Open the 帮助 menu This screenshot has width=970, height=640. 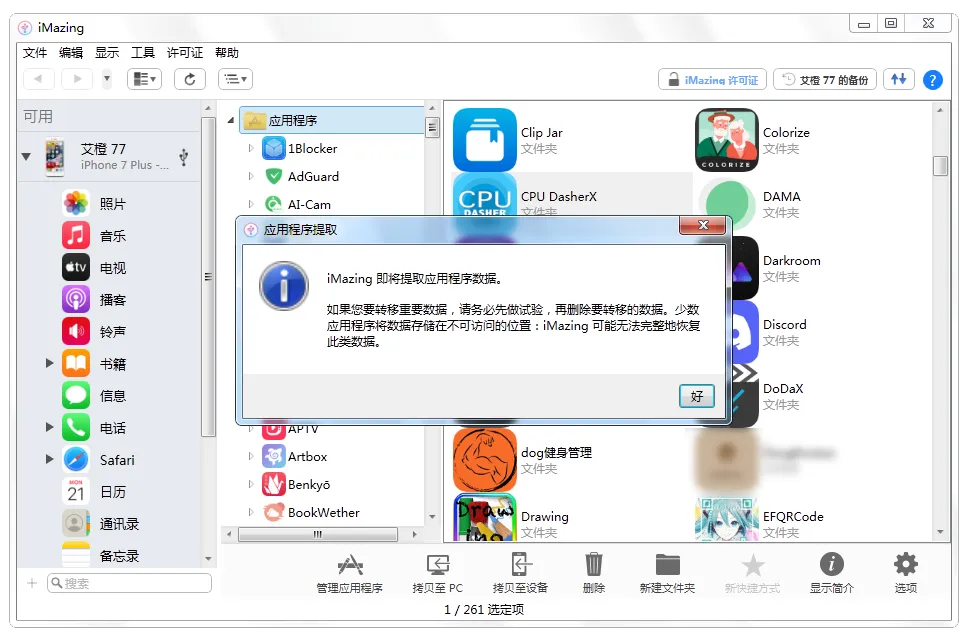(226, 53)
